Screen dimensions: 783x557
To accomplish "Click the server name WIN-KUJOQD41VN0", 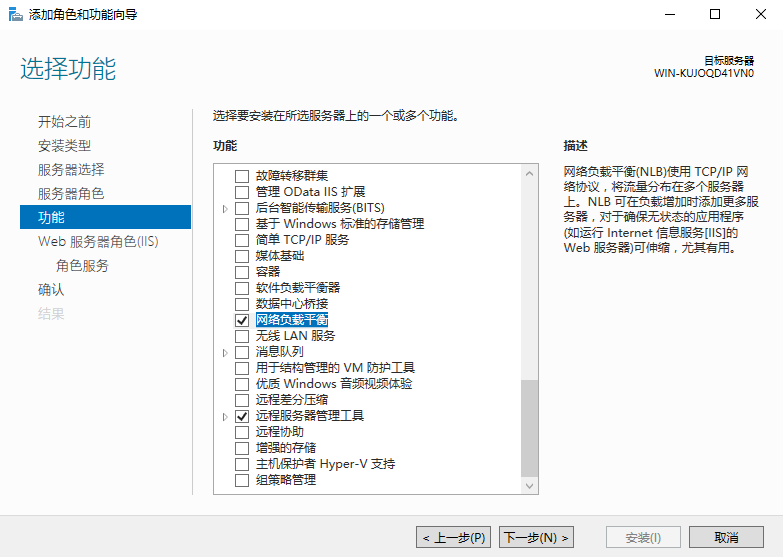I will (704, 73).
